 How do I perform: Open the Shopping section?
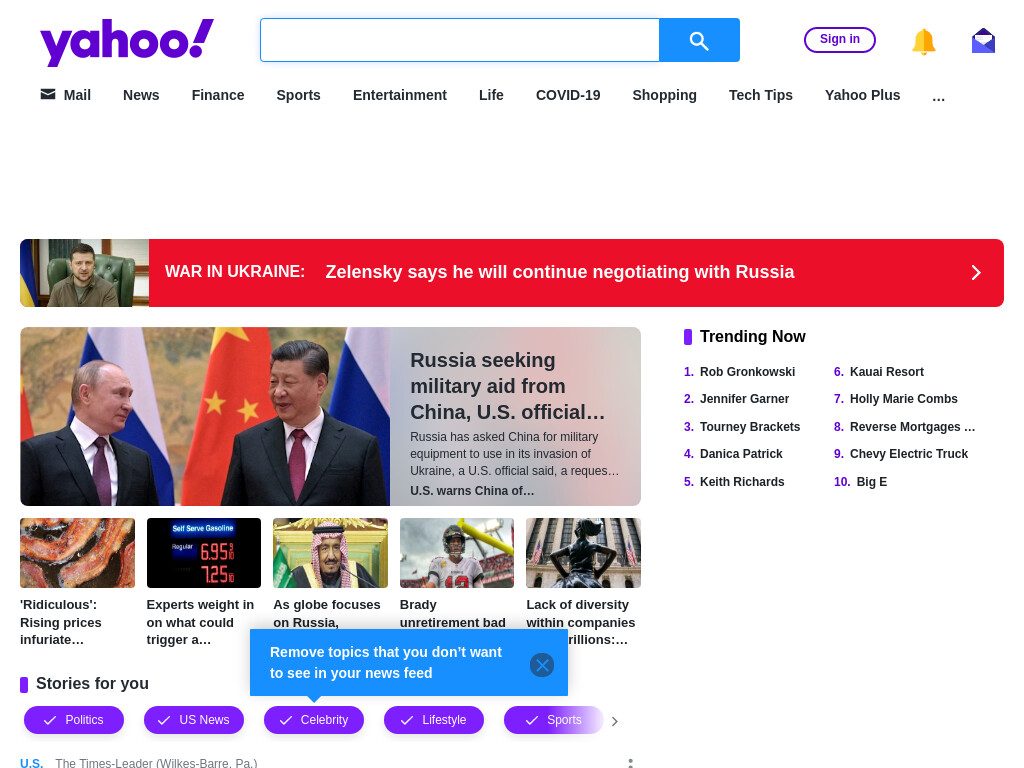click(x=664, y=95)
